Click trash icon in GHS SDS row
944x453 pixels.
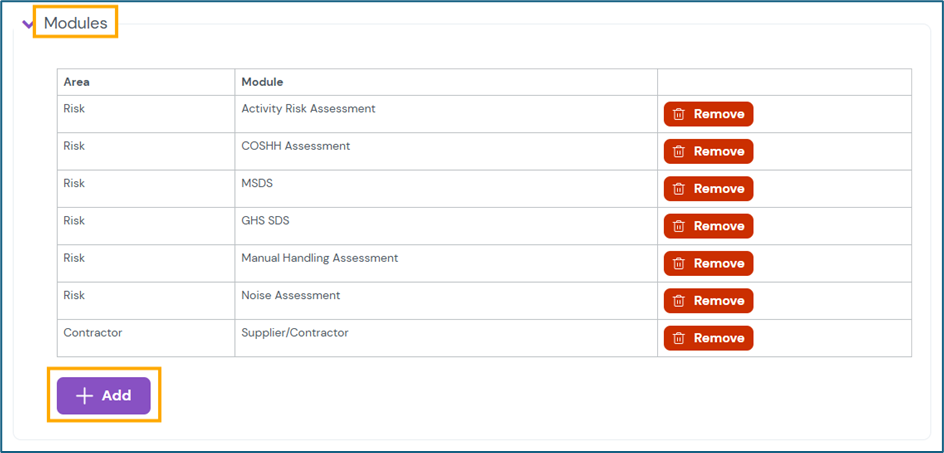point(678,226)
